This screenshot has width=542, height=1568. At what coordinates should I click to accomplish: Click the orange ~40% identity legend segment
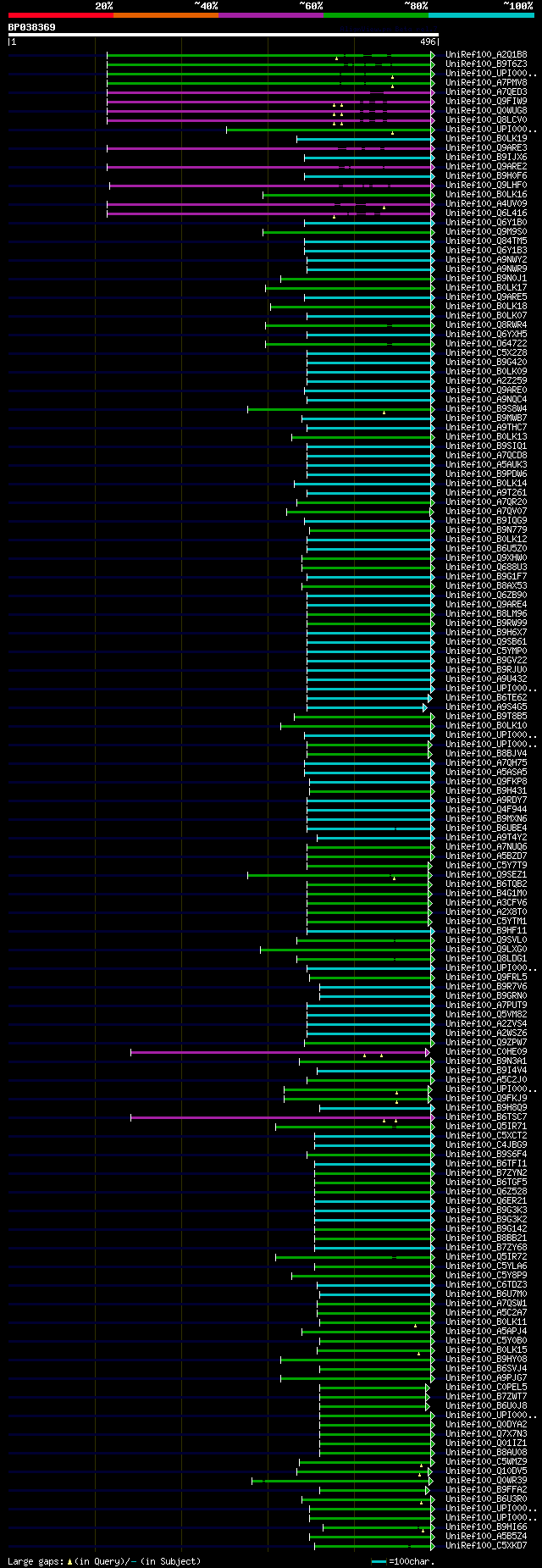[x=166, y=15]
